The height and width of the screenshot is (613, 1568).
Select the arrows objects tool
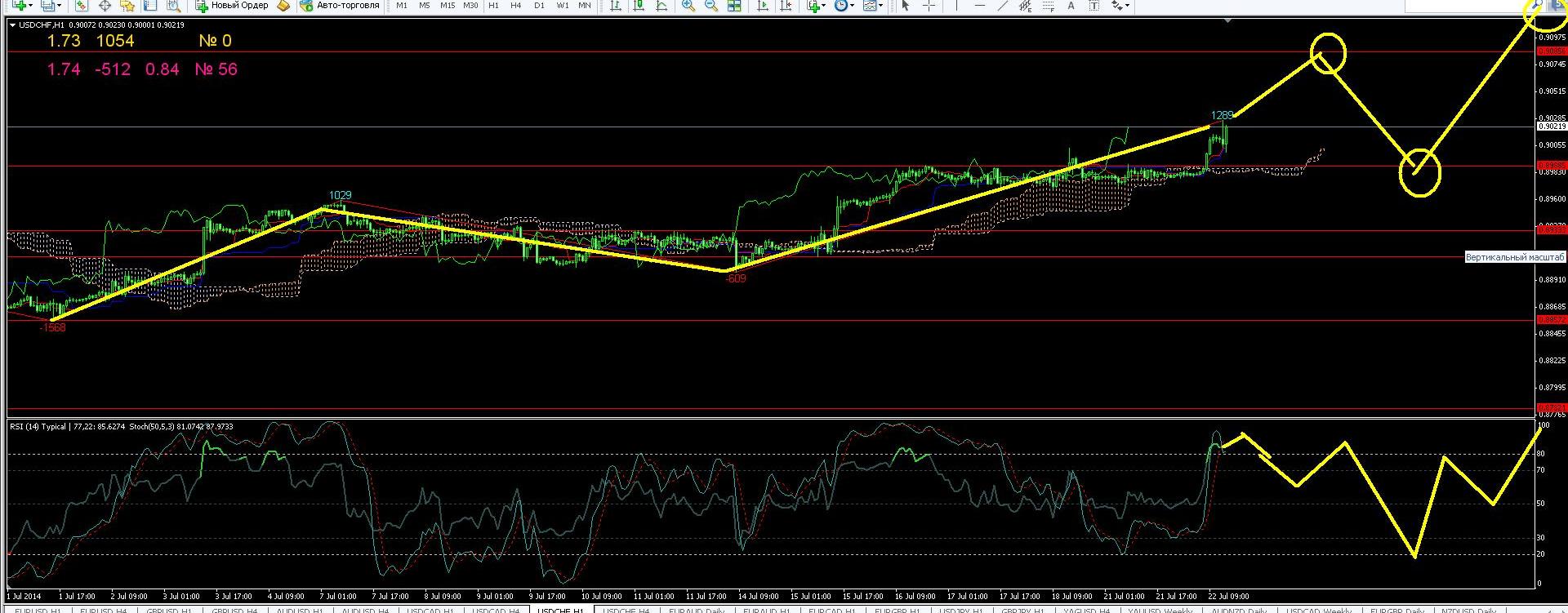tap(1116, 6)
